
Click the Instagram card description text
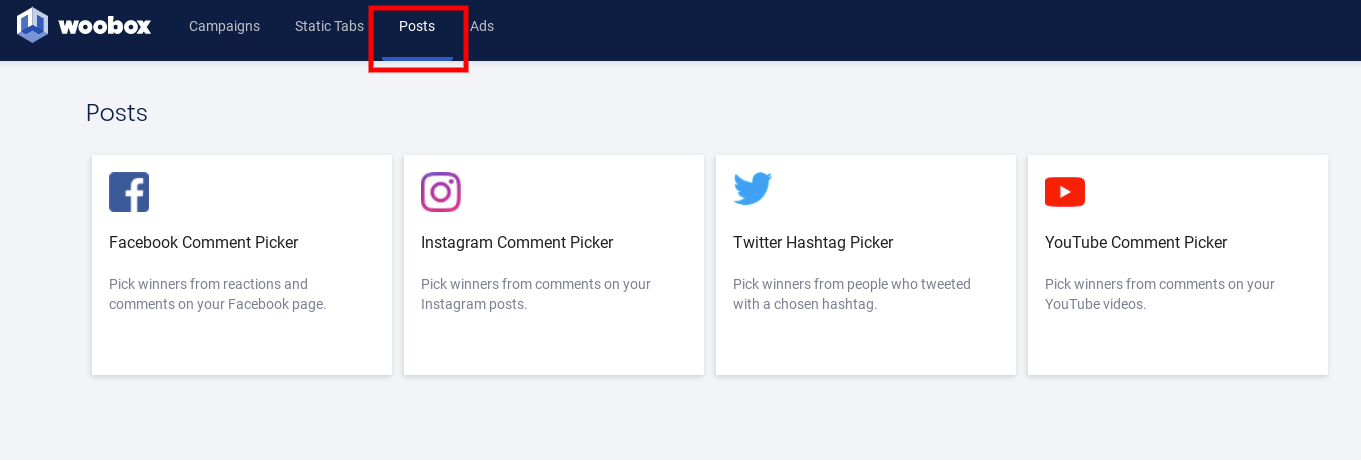536,294
